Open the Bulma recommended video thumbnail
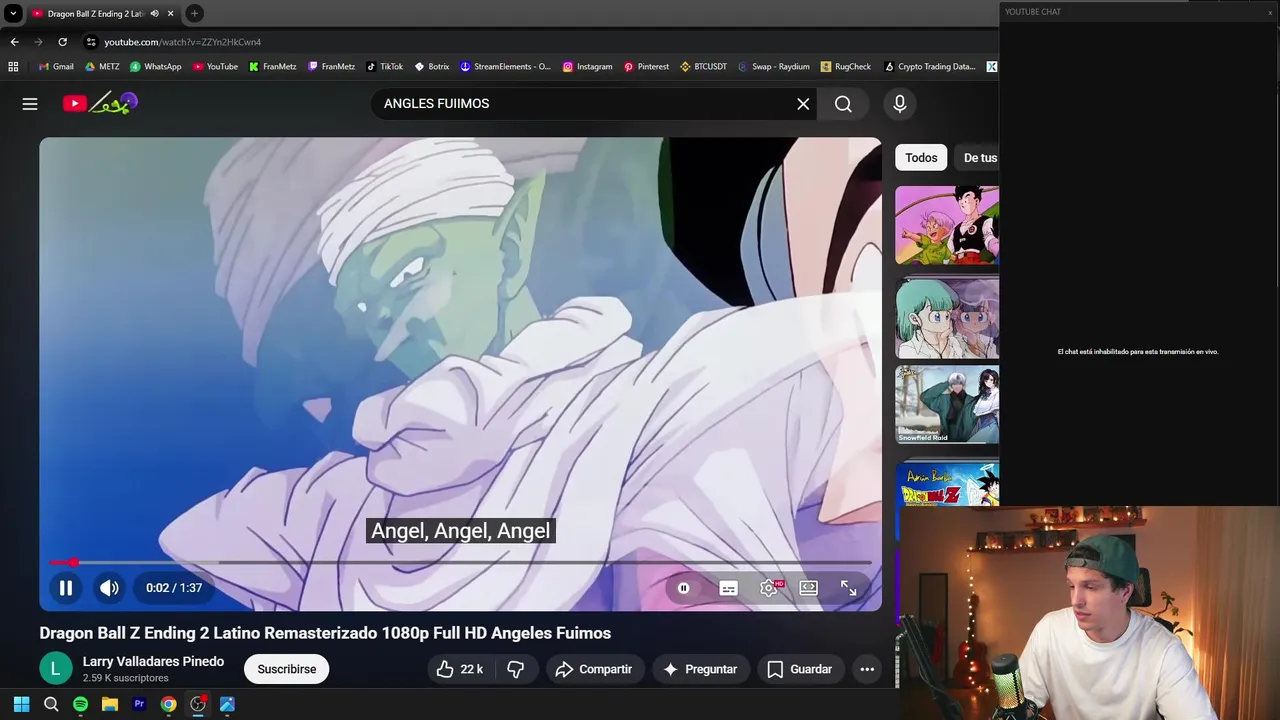The width and height of the screenshot is (1280, 720). click(947, 318)
